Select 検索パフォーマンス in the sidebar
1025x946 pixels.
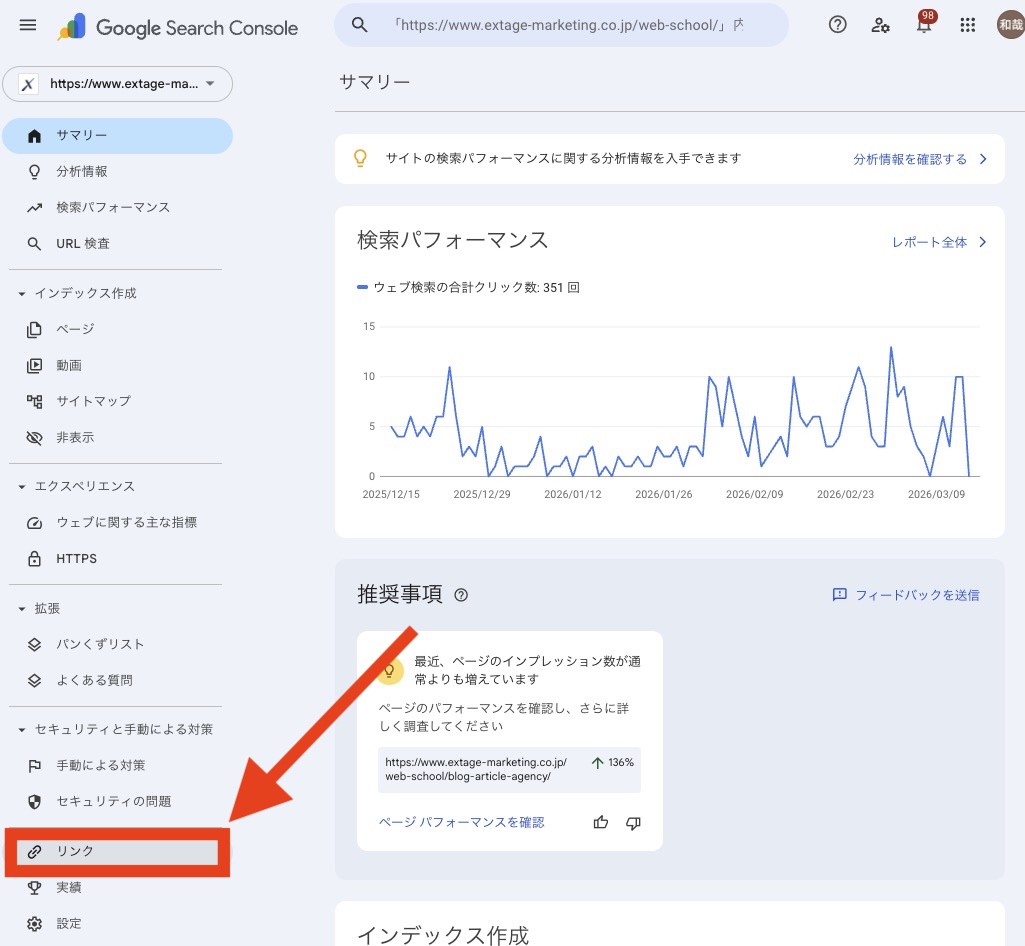pyautogui.click(x=112, y=207)
